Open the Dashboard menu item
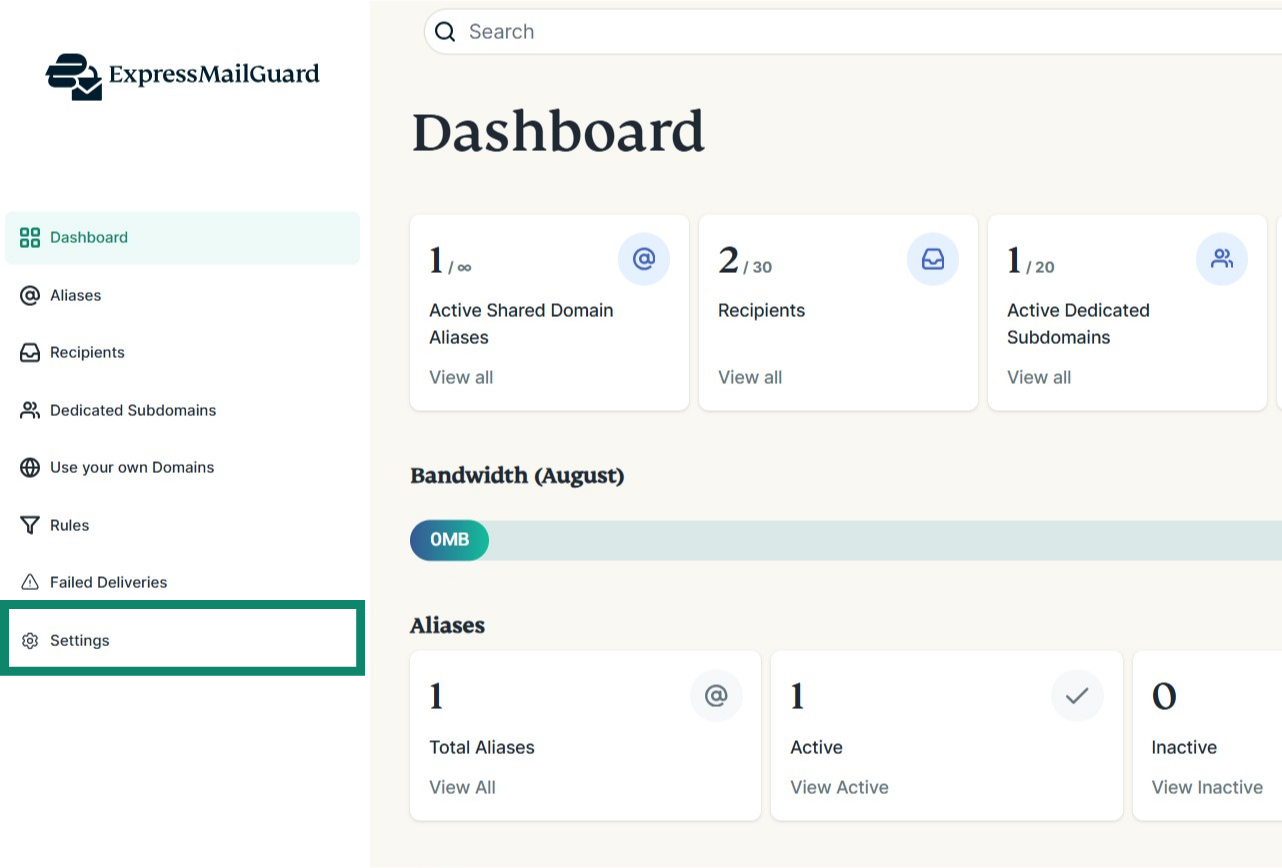Screen dimensions: 1282x868 coord(182,238)
